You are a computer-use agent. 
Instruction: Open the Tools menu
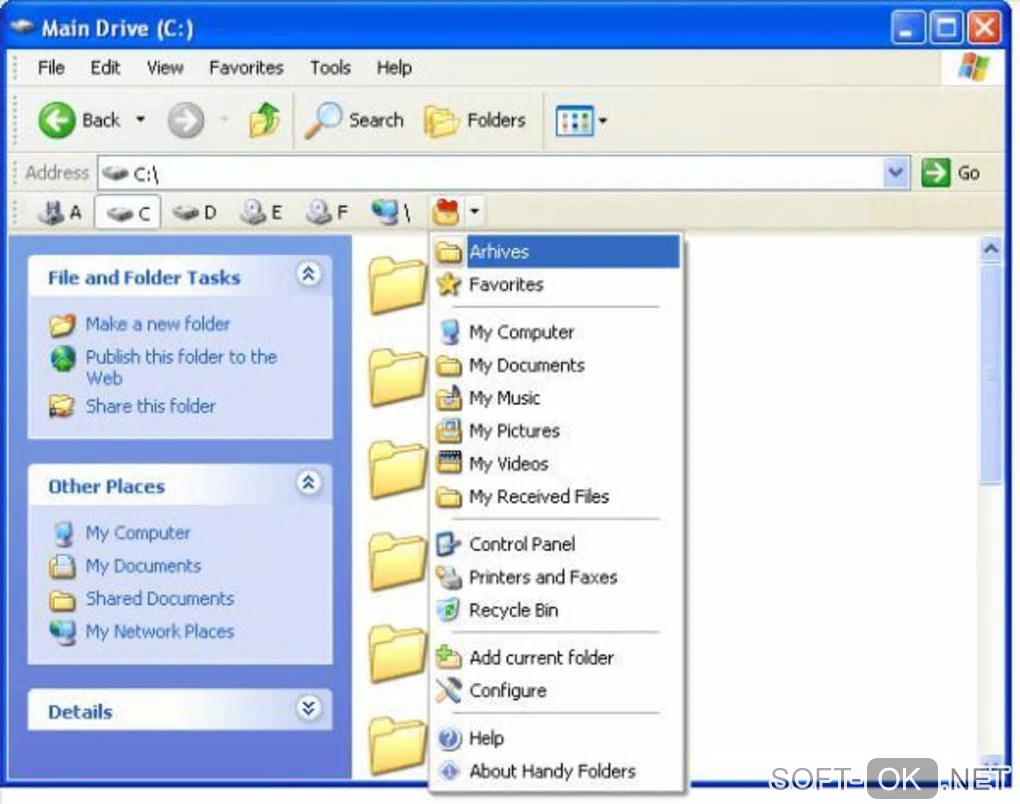[x=330, y=68]
